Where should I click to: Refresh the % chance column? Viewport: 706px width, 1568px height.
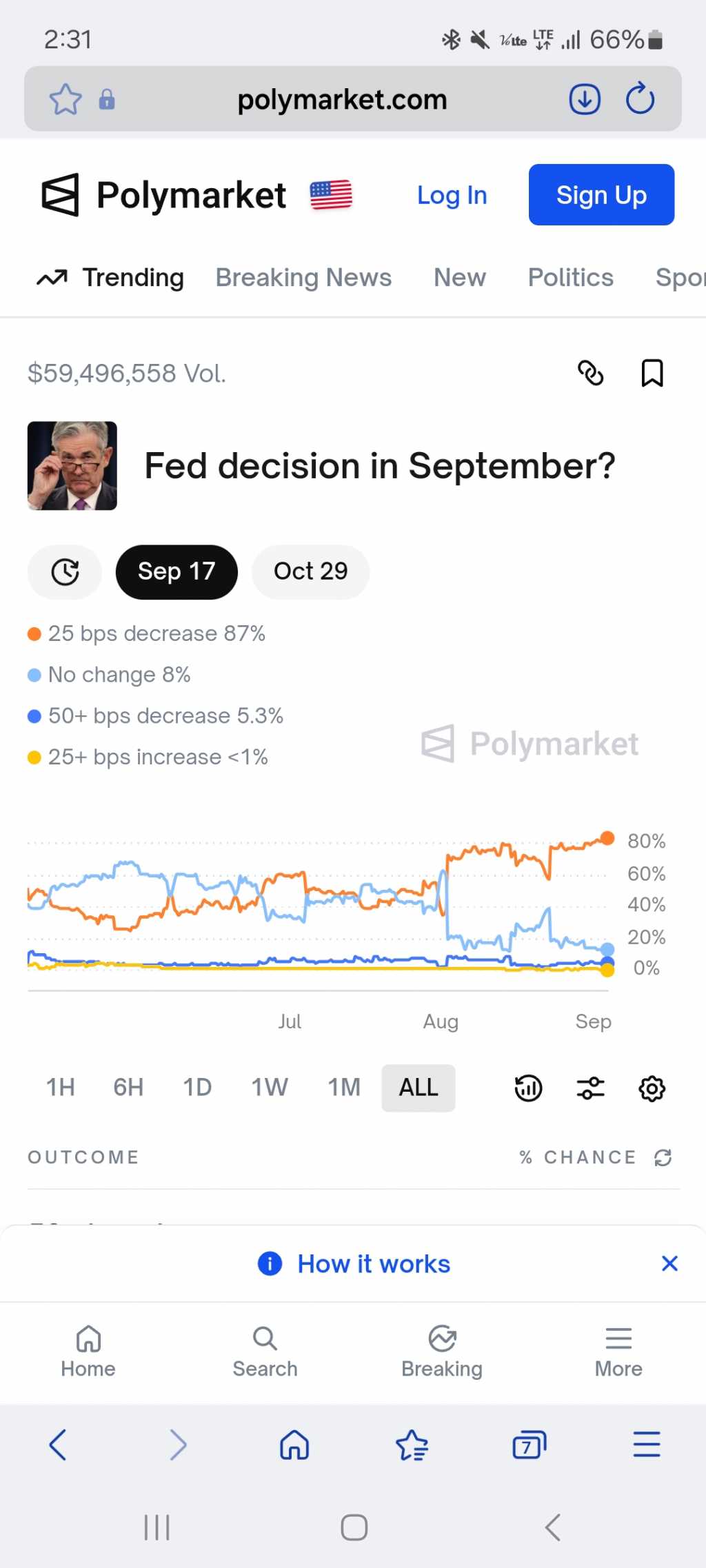(663, 1157)
